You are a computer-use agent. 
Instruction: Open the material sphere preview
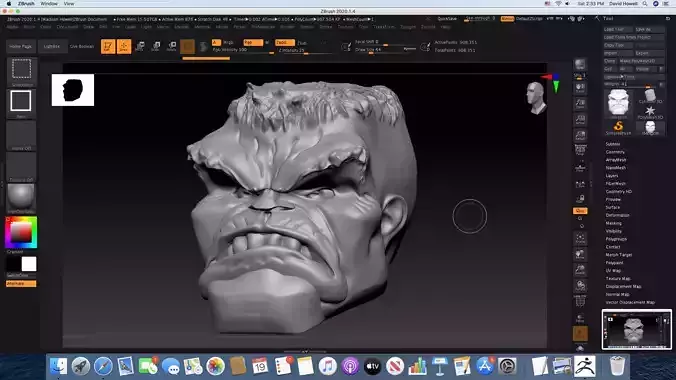coord(21,197)
